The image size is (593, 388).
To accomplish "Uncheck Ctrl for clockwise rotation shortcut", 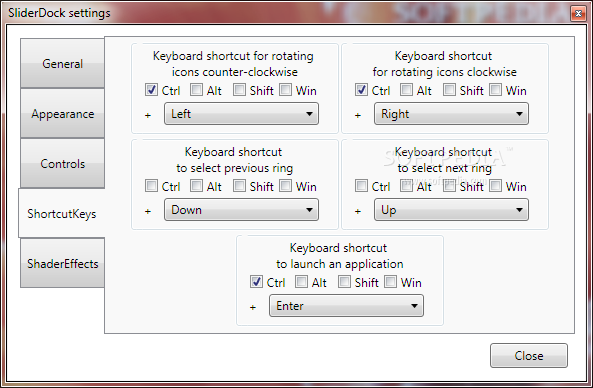I will tap(361, 90).
